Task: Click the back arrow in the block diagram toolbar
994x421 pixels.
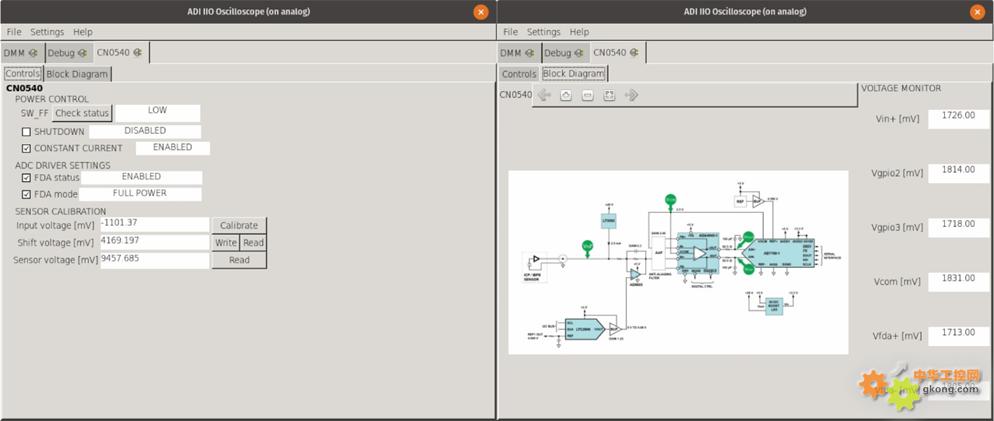Action: [544, 95]
